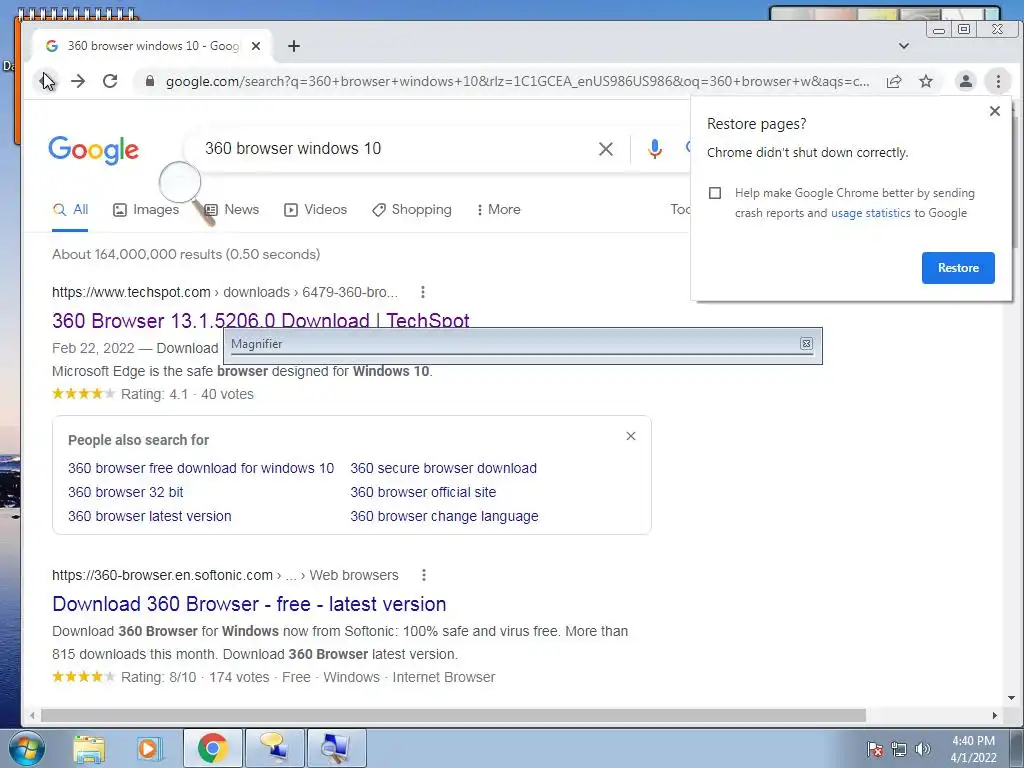
Task: Enable sending crash reports checkbox
Action: click(715, 193)
